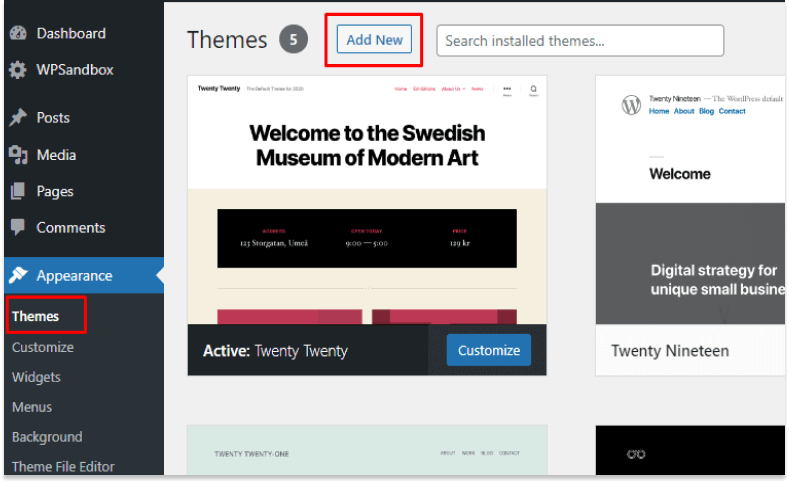Click Blog link in Twenty Nineteen preview

[x=706, y=111]
